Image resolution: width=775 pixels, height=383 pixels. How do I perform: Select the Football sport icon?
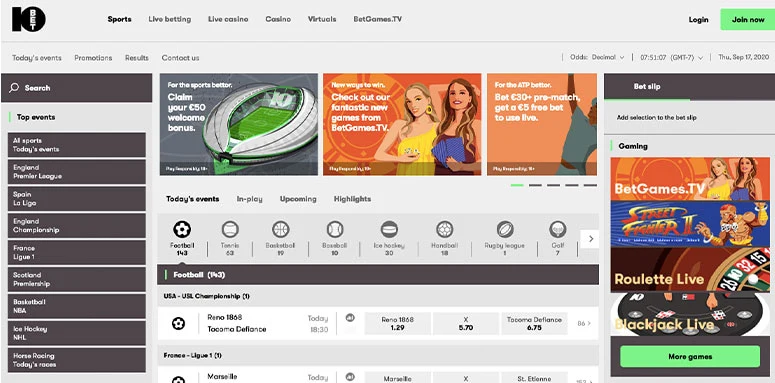(182, 229)
